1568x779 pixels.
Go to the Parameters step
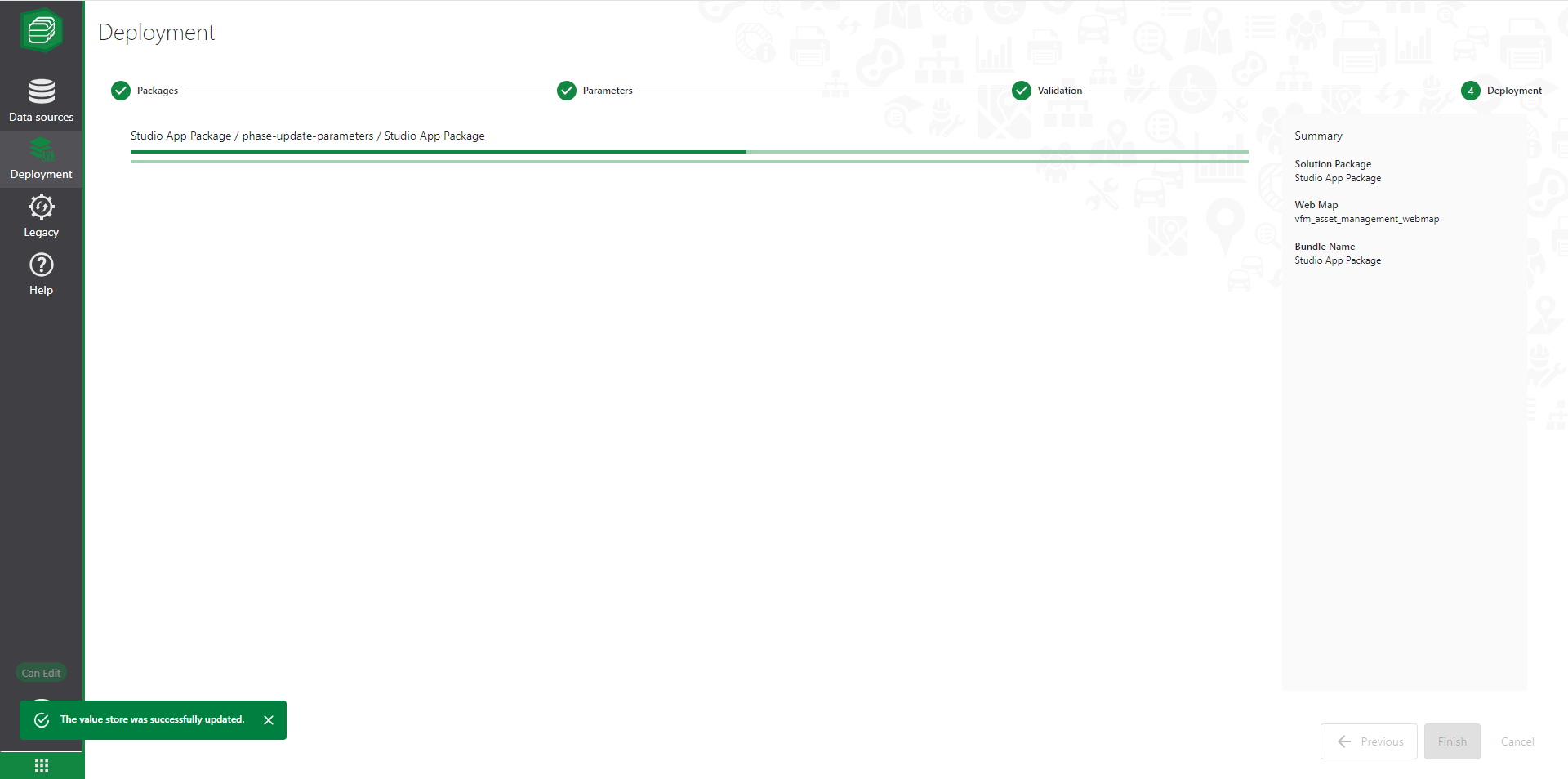click(x=567, y=91)
